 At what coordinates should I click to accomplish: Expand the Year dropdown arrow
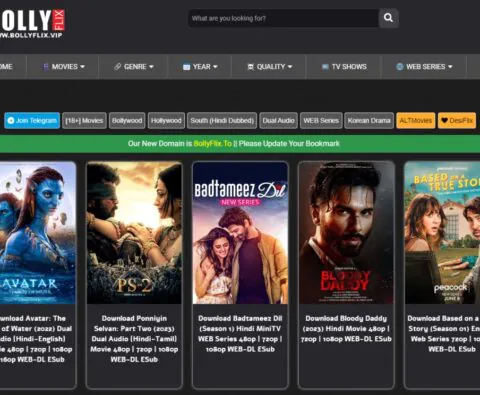tap(215, 67)
